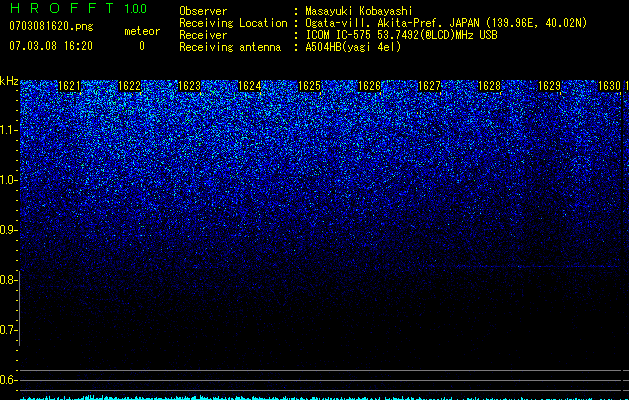Screen dimensions: 629x400
Task: Click the 0.6 kHz frequency axis label
Action: tap(9, 380)
